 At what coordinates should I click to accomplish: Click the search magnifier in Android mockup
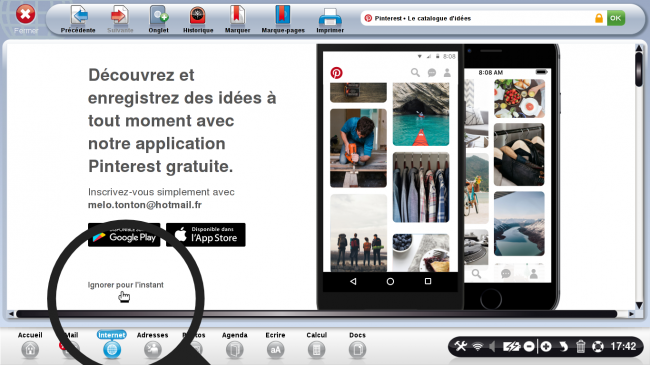click(415, 73)
